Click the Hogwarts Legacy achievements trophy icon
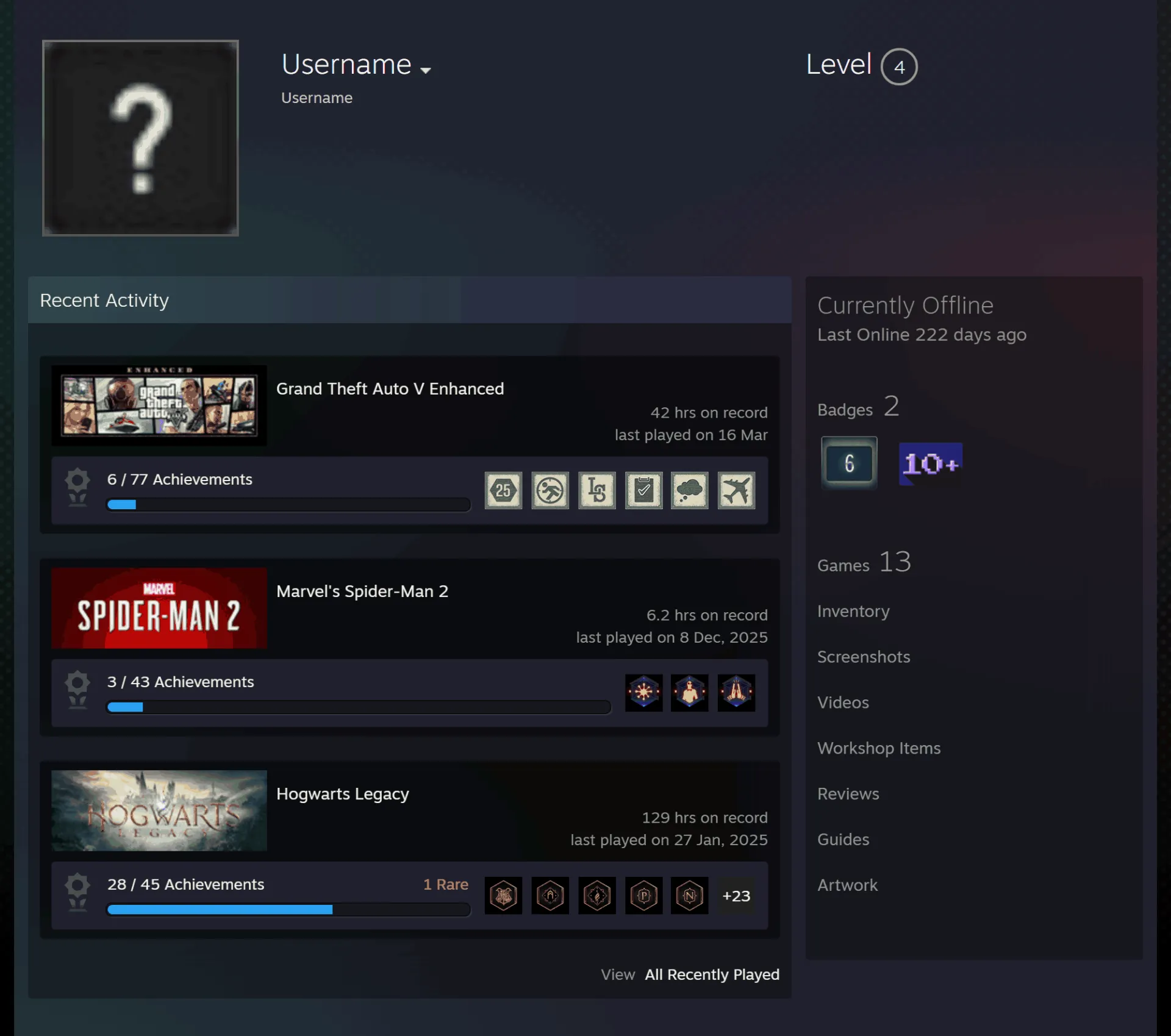This screenshot has height=1036, width=1171. tap(77, 892)
